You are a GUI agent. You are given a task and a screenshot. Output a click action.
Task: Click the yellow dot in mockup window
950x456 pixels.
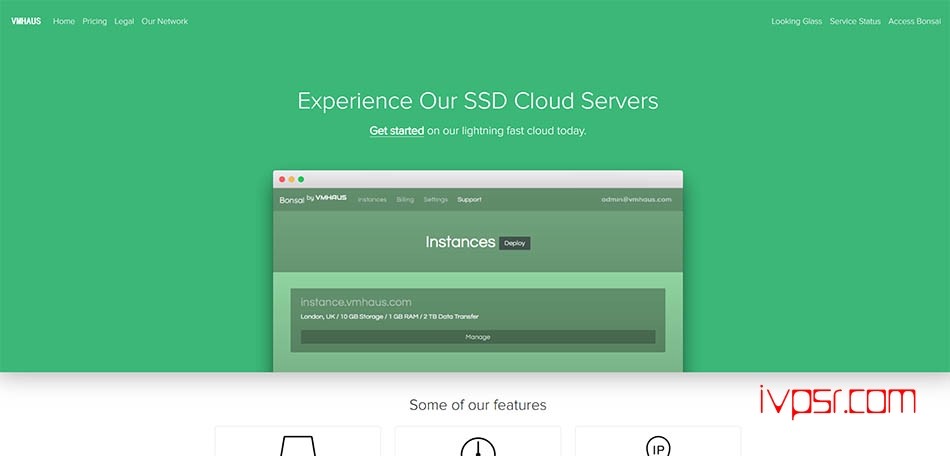pos(291,179)
